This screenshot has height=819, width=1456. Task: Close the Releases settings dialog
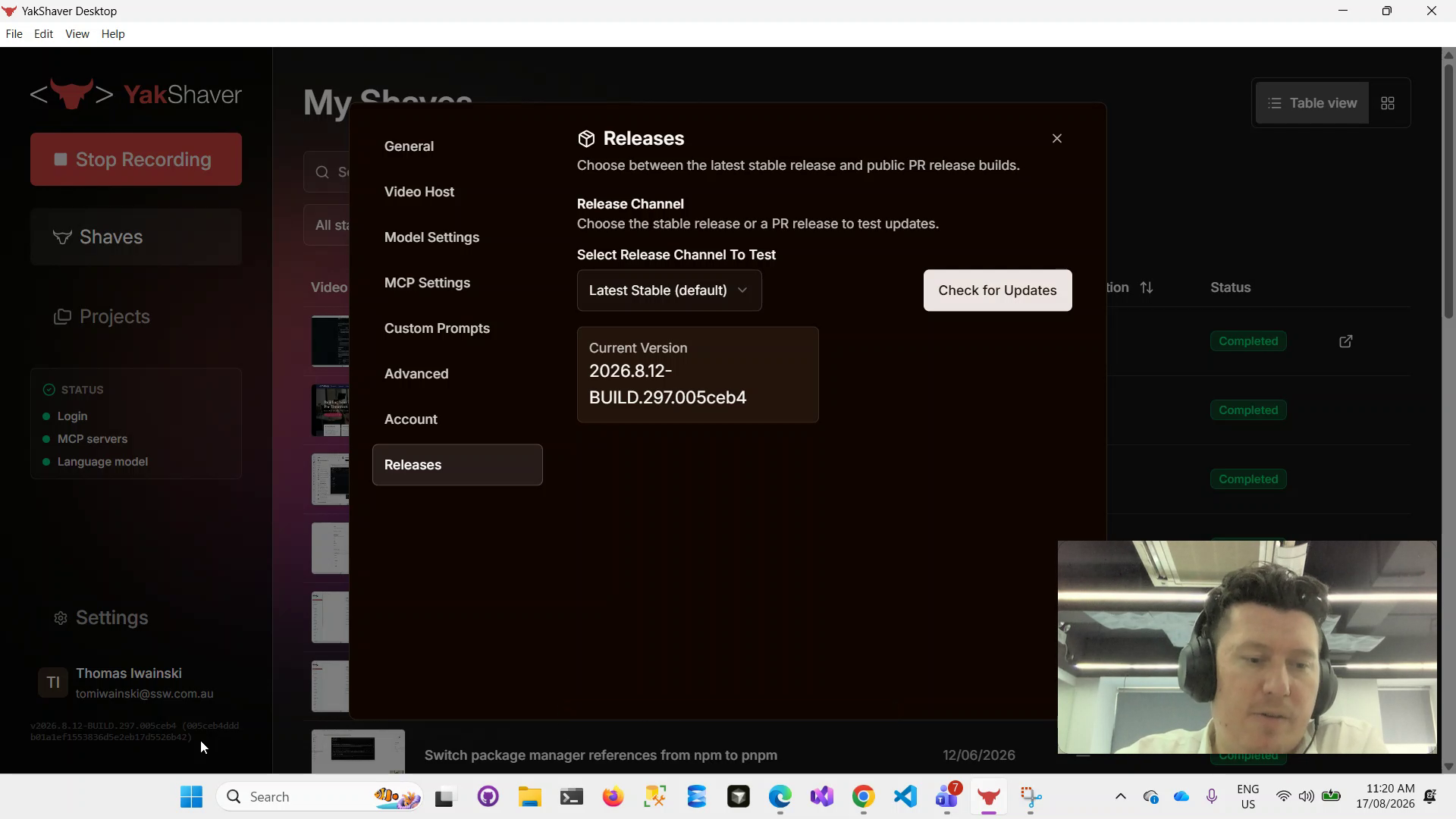coord(1057,138)
